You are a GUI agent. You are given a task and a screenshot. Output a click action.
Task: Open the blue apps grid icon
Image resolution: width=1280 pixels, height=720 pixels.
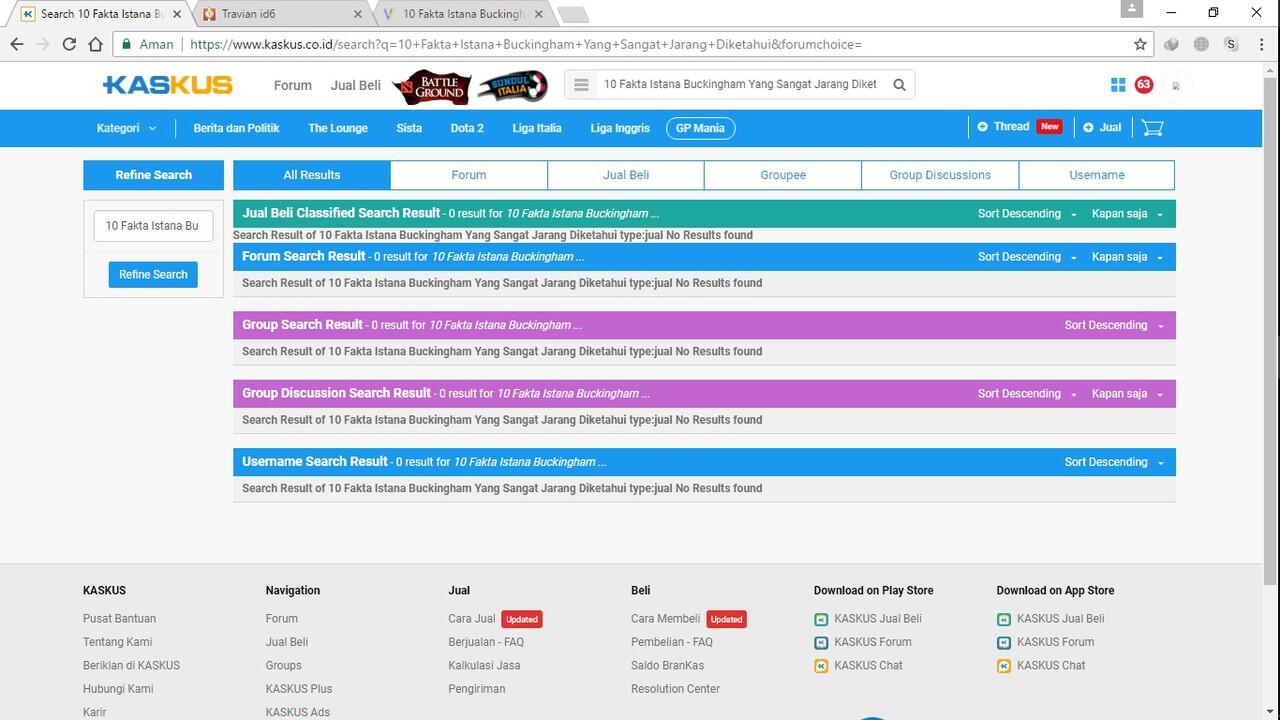(1118, 85)
